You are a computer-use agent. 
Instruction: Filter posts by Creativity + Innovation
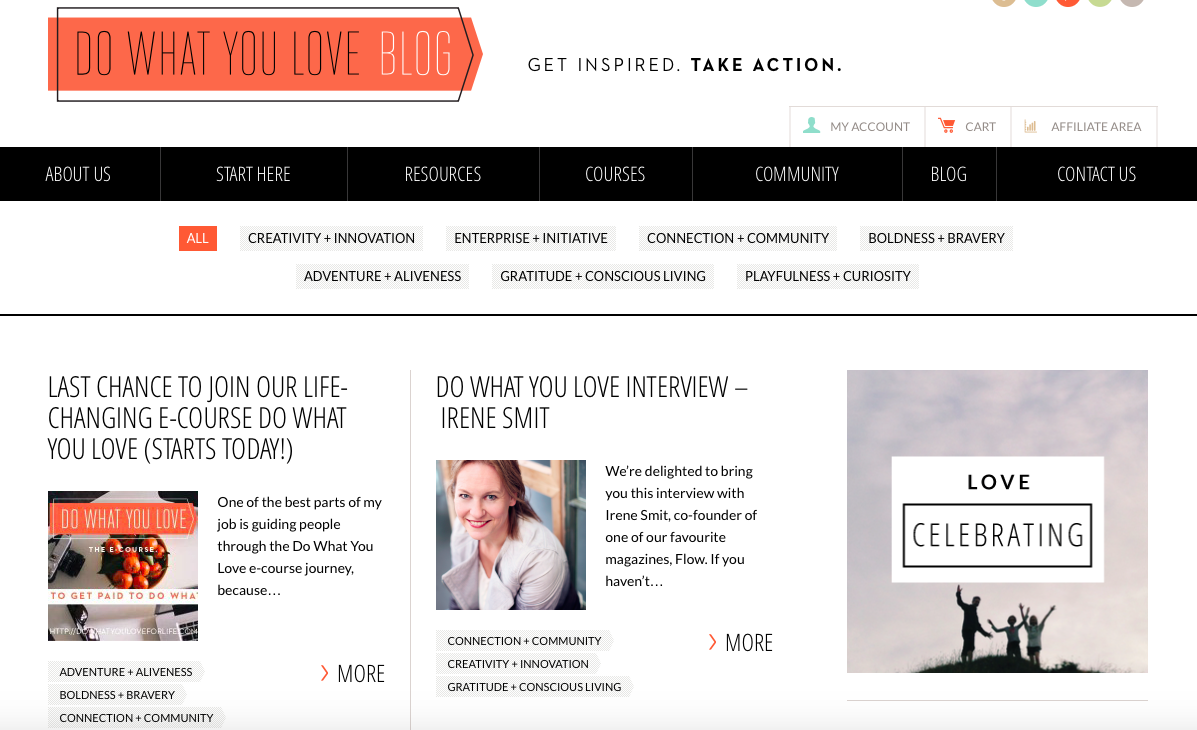(331, 238)
